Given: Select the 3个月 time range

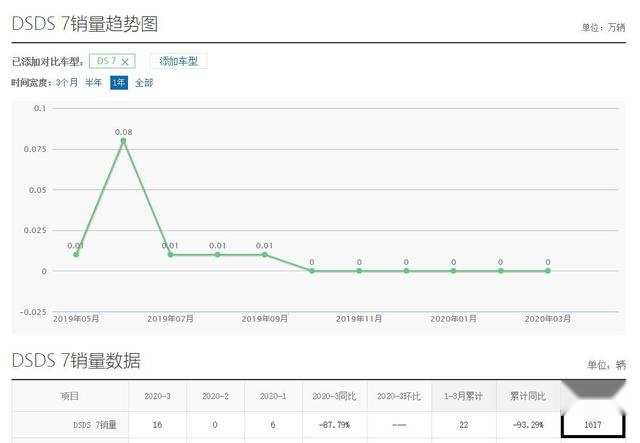Looking at the screenshot, I should [67, 82].
